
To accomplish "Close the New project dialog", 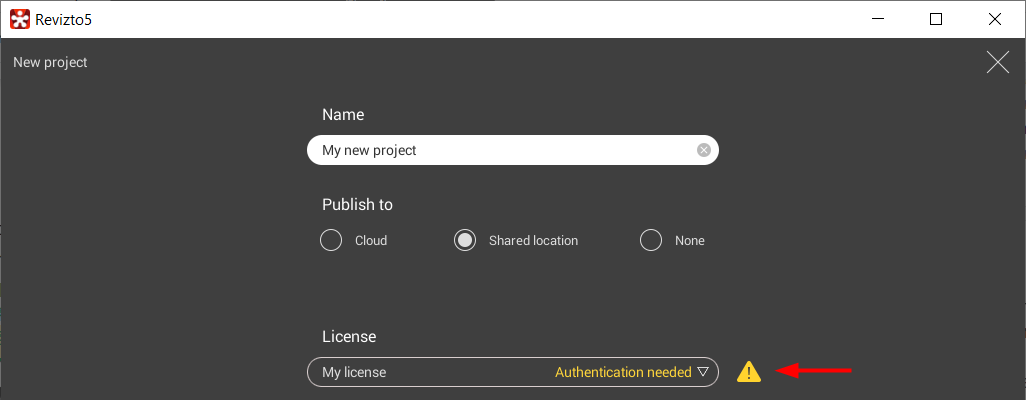I will (997, 63).
